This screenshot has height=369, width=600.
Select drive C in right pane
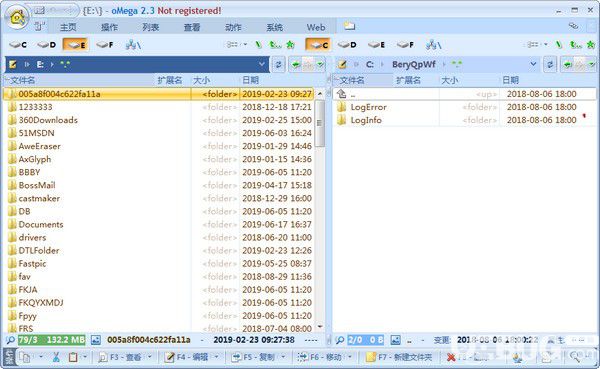(x=318, y=45)
